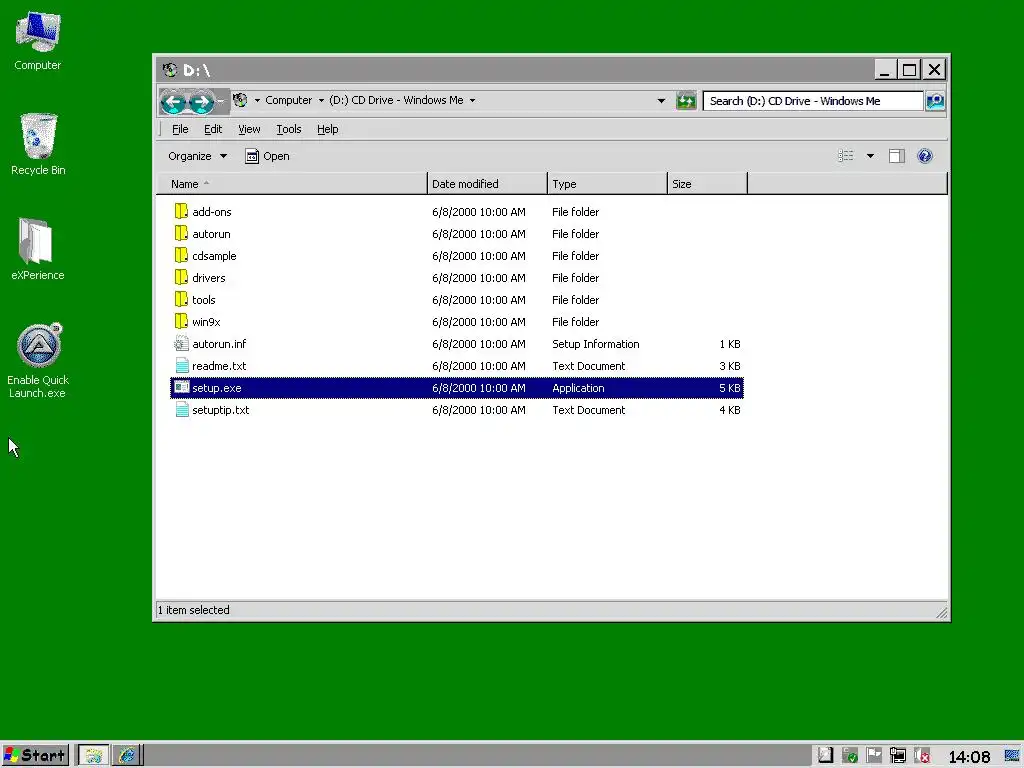Launch Internet Explorer from taskbar
Viewport: 1024px width, 768px height.
click(x=127, y=756)
